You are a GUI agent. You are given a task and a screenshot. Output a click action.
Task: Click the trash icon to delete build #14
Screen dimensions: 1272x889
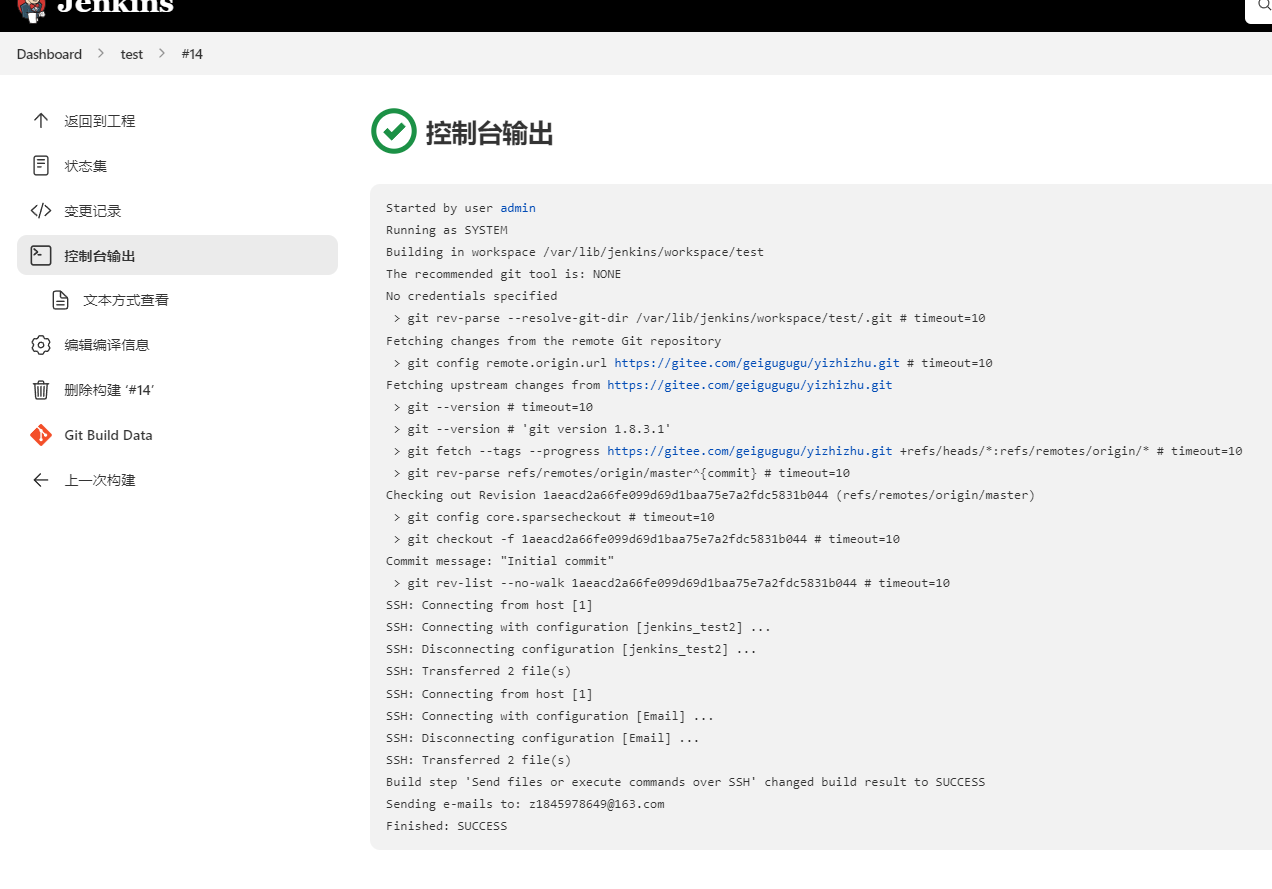[41, 390]
